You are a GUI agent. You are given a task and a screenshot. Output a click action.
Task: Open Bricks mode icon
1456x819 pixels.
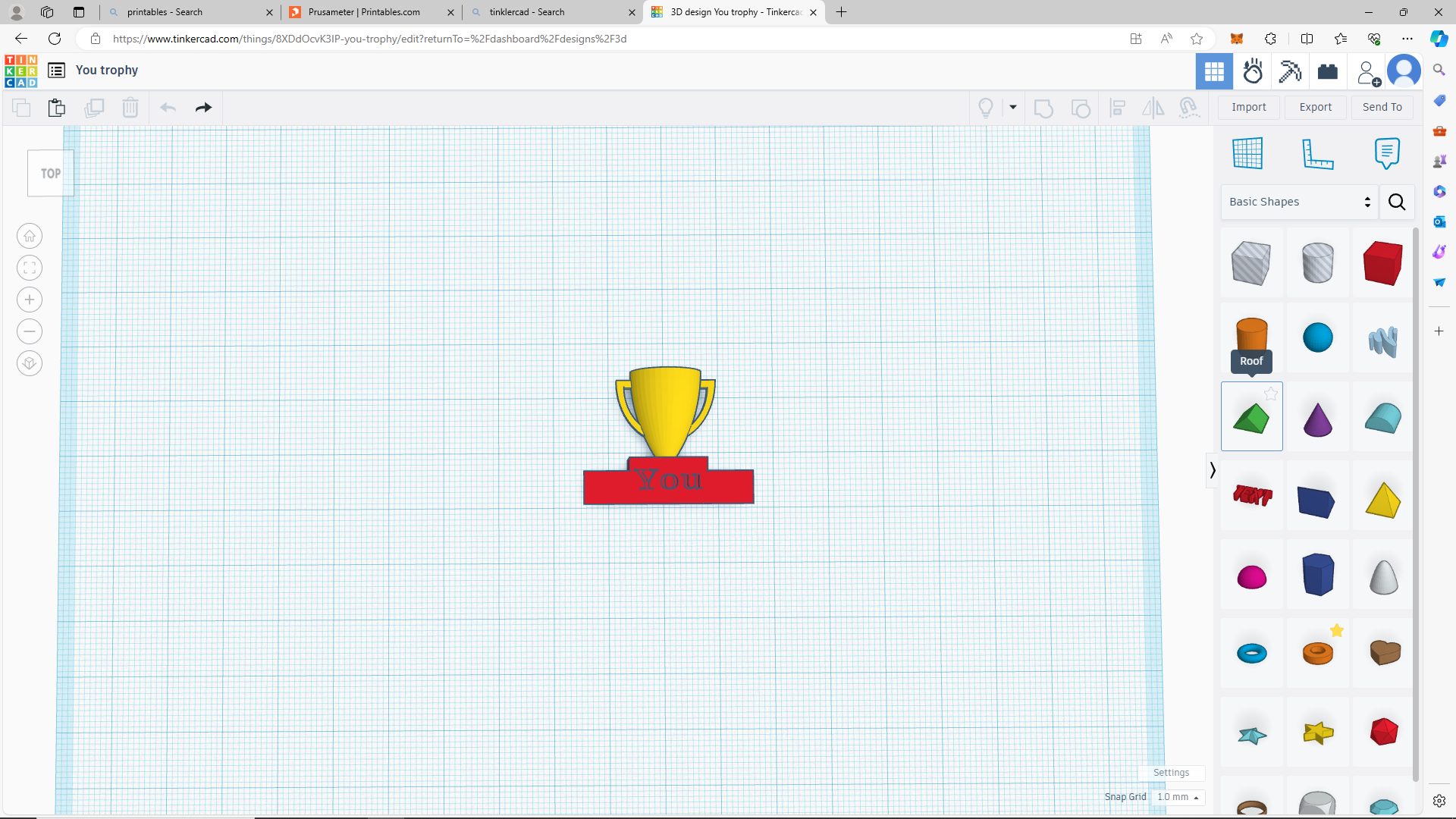pyautogui.click(x=1328, y=72)
